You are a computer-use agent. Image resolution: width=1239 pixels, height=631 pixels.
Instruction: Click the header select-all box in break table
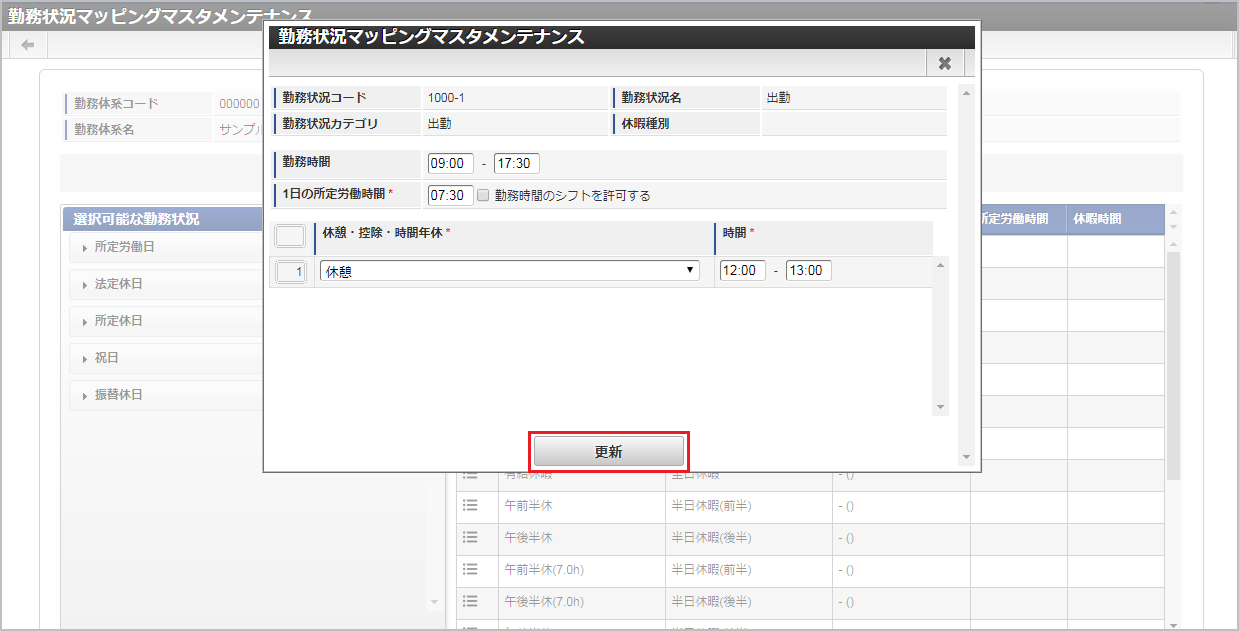point(290,237)
